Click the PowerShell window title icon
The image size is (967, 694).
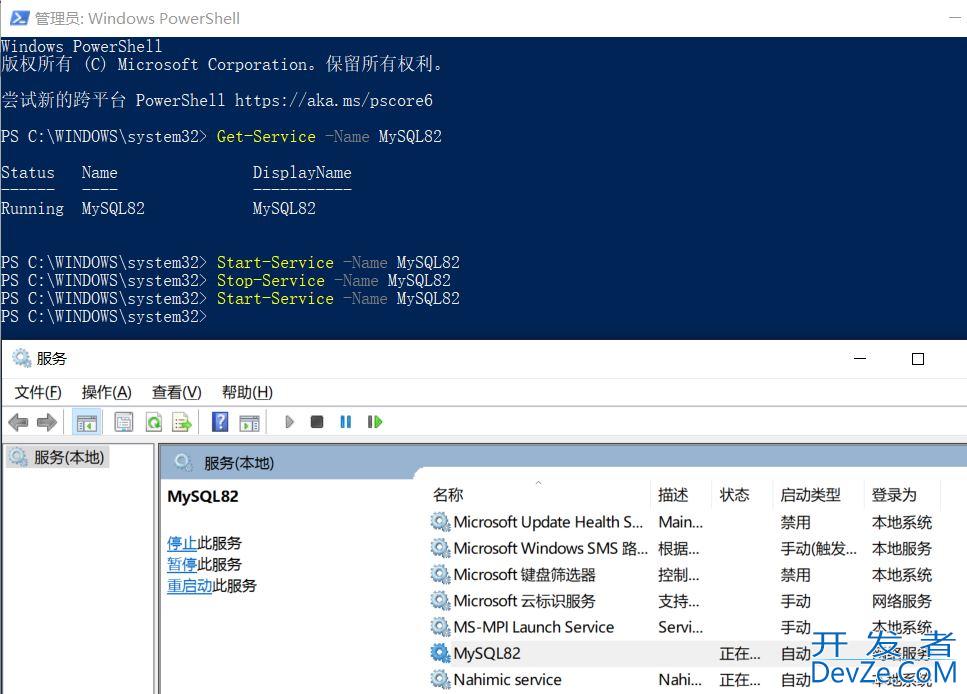(19, 19)
